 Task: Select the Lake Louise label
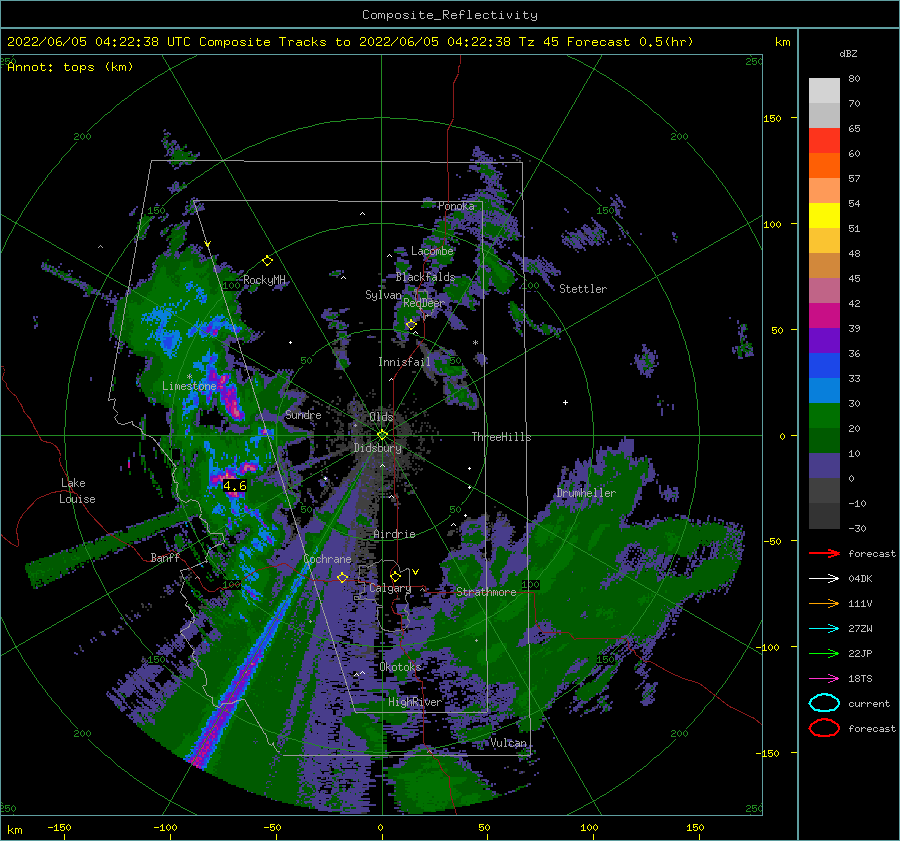[77, 491]
